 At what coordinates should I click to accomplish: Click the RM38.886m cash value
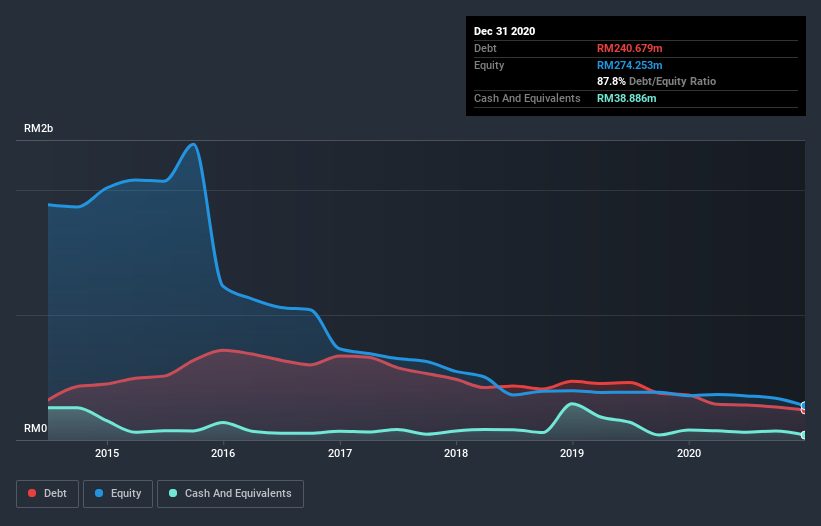(626, 98)
